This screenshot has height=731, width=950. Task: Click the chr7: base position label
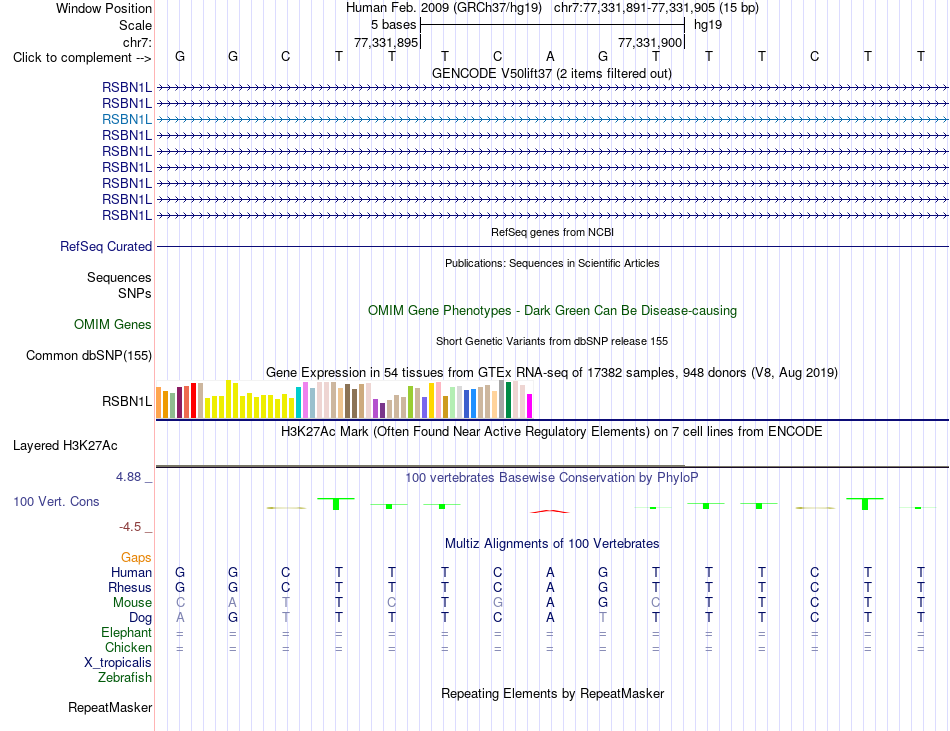pyautogui.click(x=137, y=42)
